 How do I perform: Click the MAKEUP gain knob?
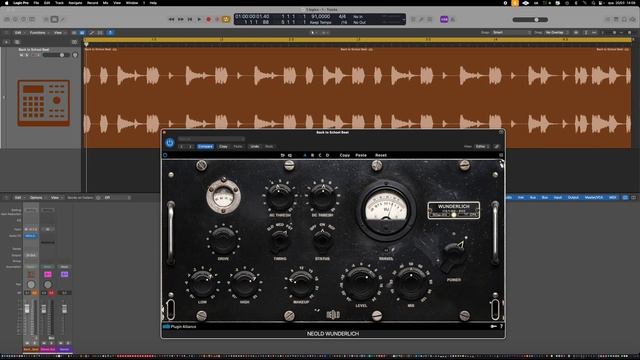click(x=301, y=283)
